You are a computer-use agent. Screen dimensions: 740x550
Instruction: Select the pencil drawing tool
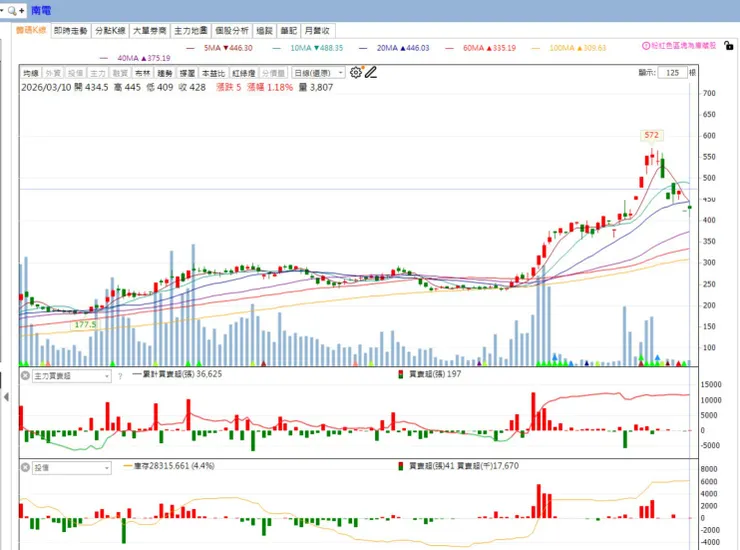coord(371,72)
